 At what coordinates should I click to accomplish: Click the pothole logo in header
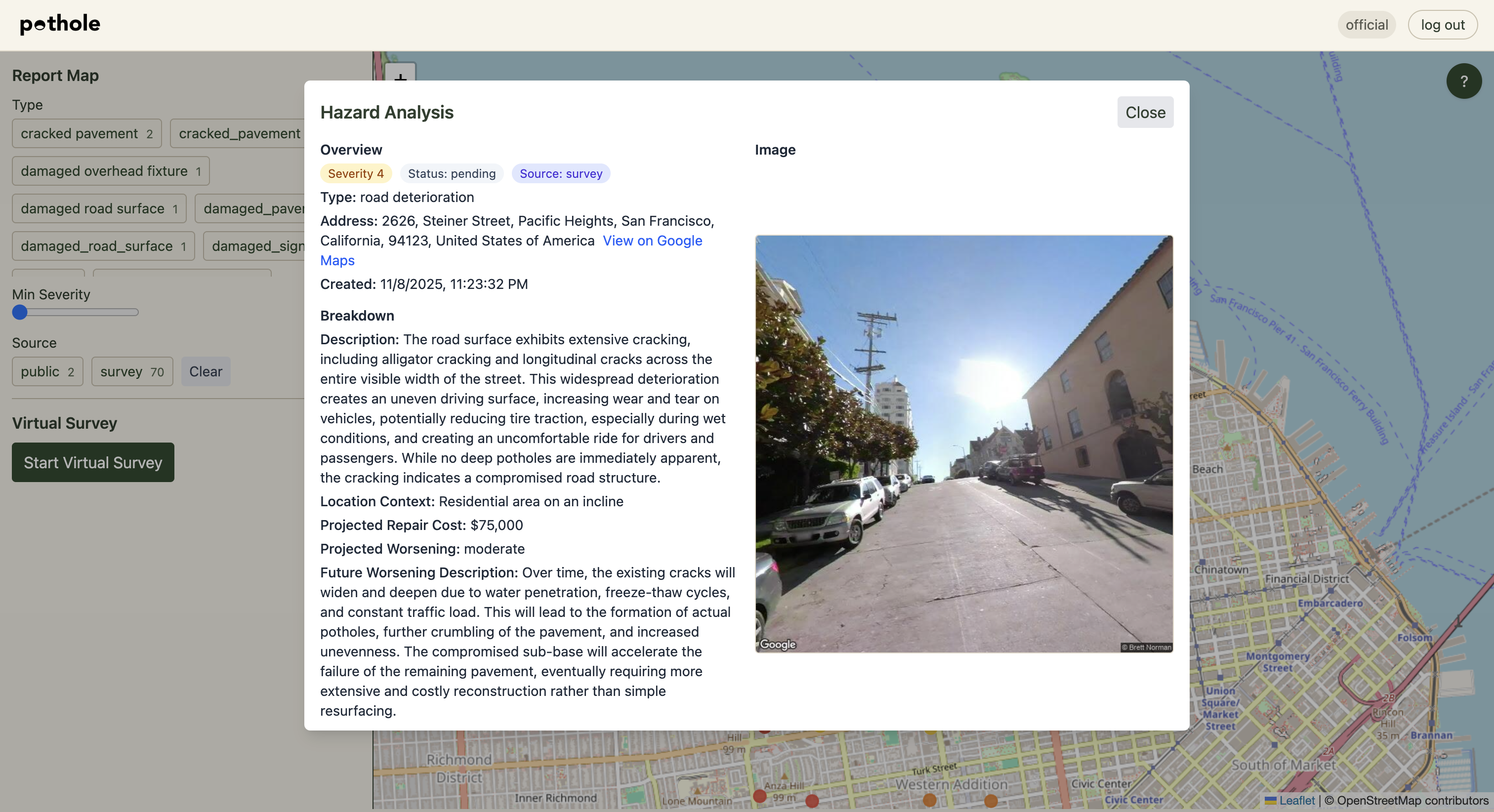pyautogui.click(x=60, y=24)
